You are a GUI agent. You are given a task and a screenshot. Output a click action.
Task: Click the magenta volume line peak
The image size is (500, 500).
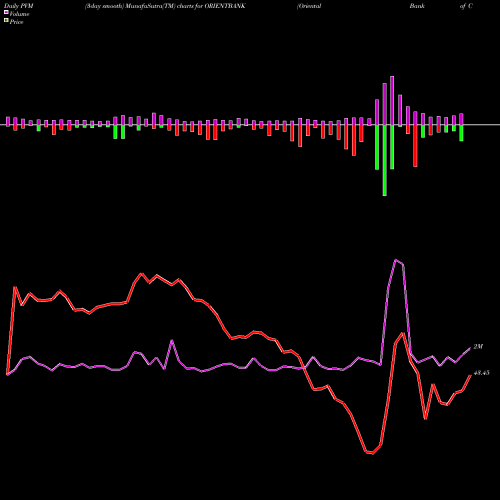[x=396, y=260]
